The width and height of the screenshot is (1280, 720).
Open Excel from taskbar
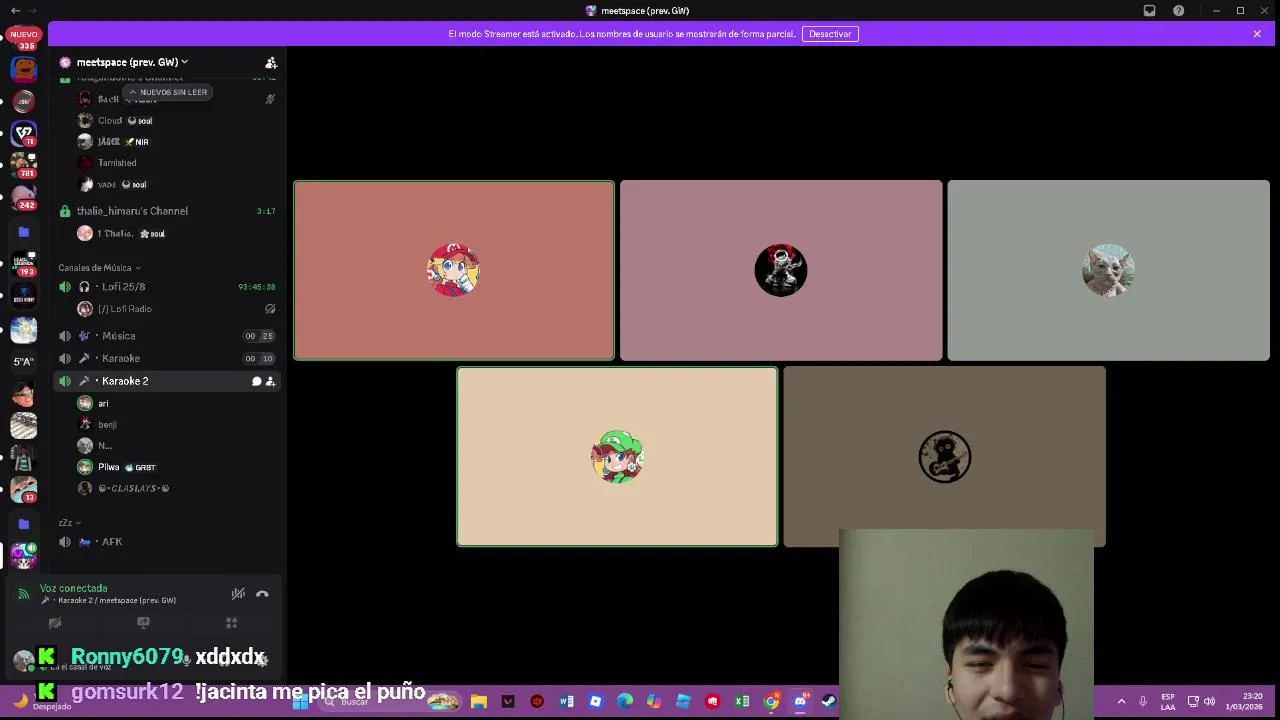pos(742,702)
